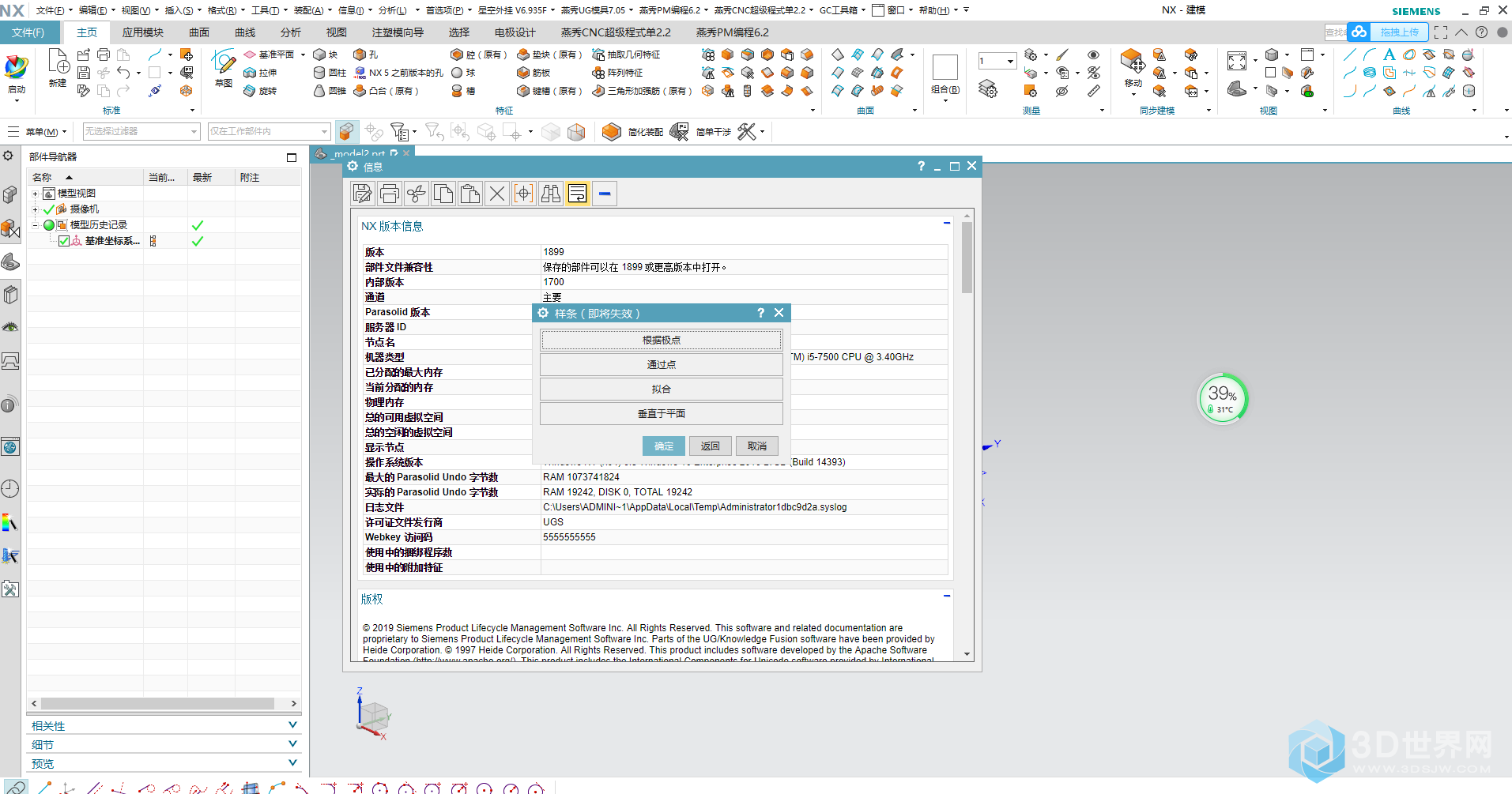Select the 圆锥 cone feature
This screenshot has width=1512, height=794.
click(330, 91)
